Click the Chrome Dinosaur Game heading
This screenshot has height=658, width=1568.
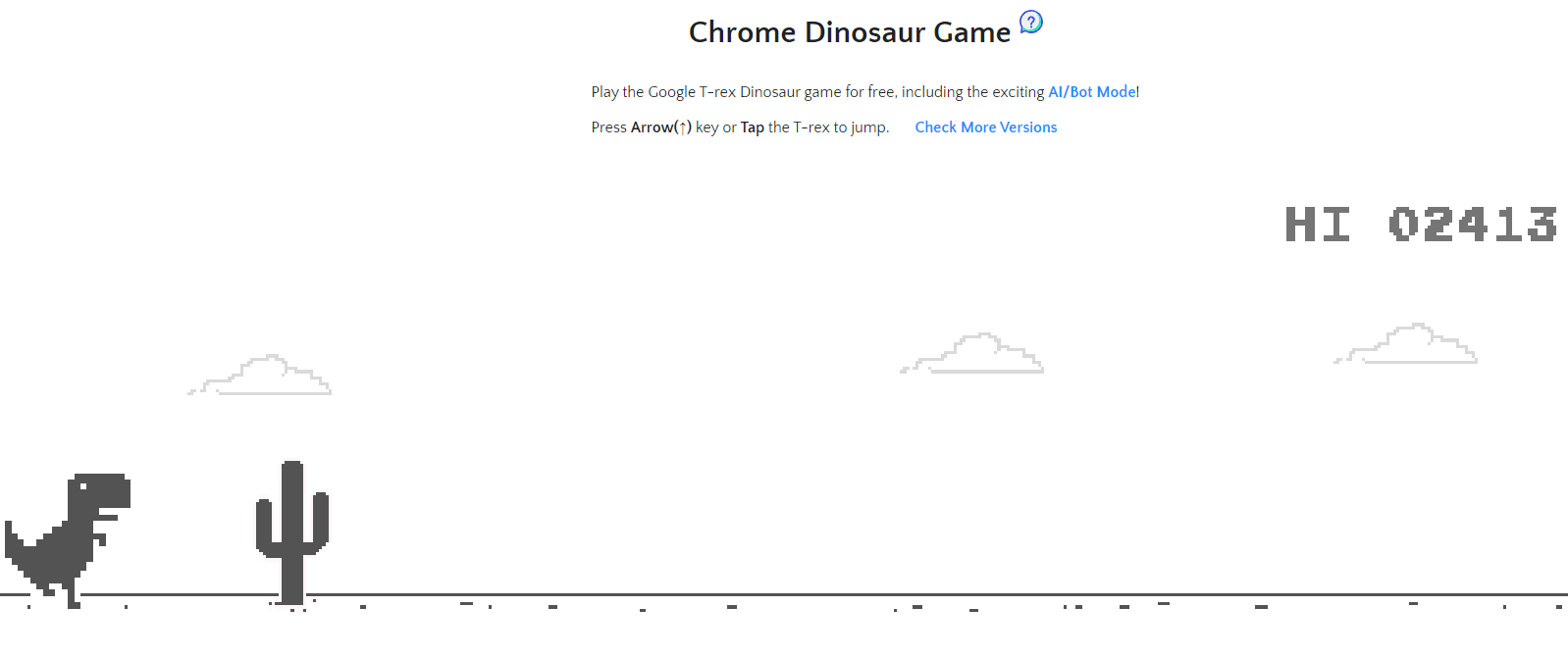[x=850, y=31]
